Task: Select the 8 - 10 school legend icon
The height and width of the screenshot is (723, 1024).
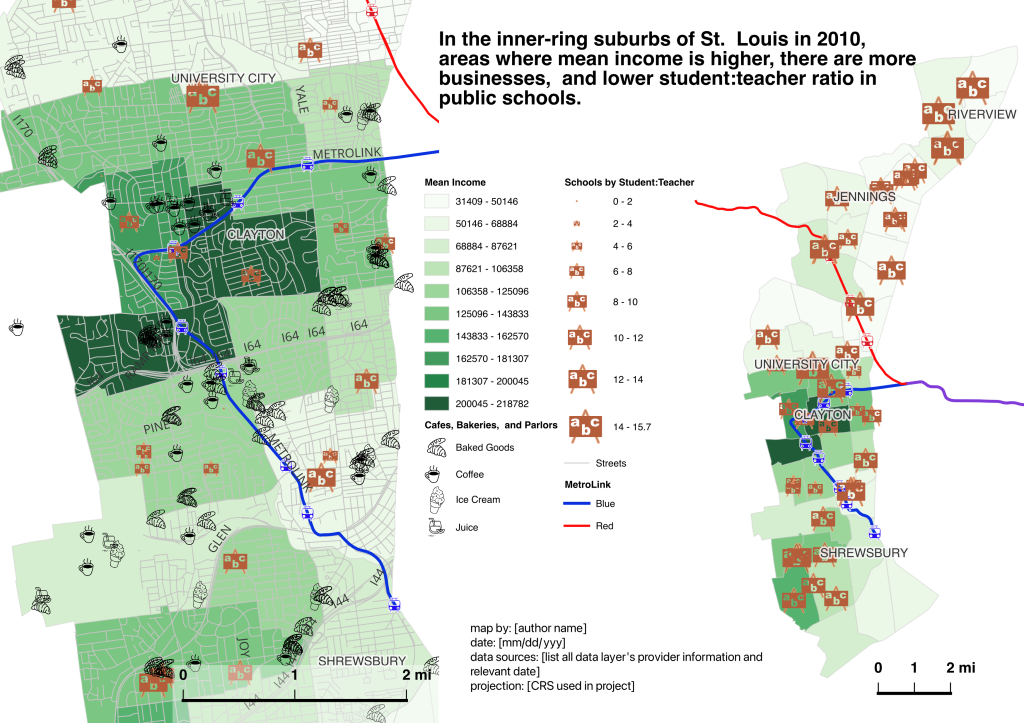Action: 578,301
